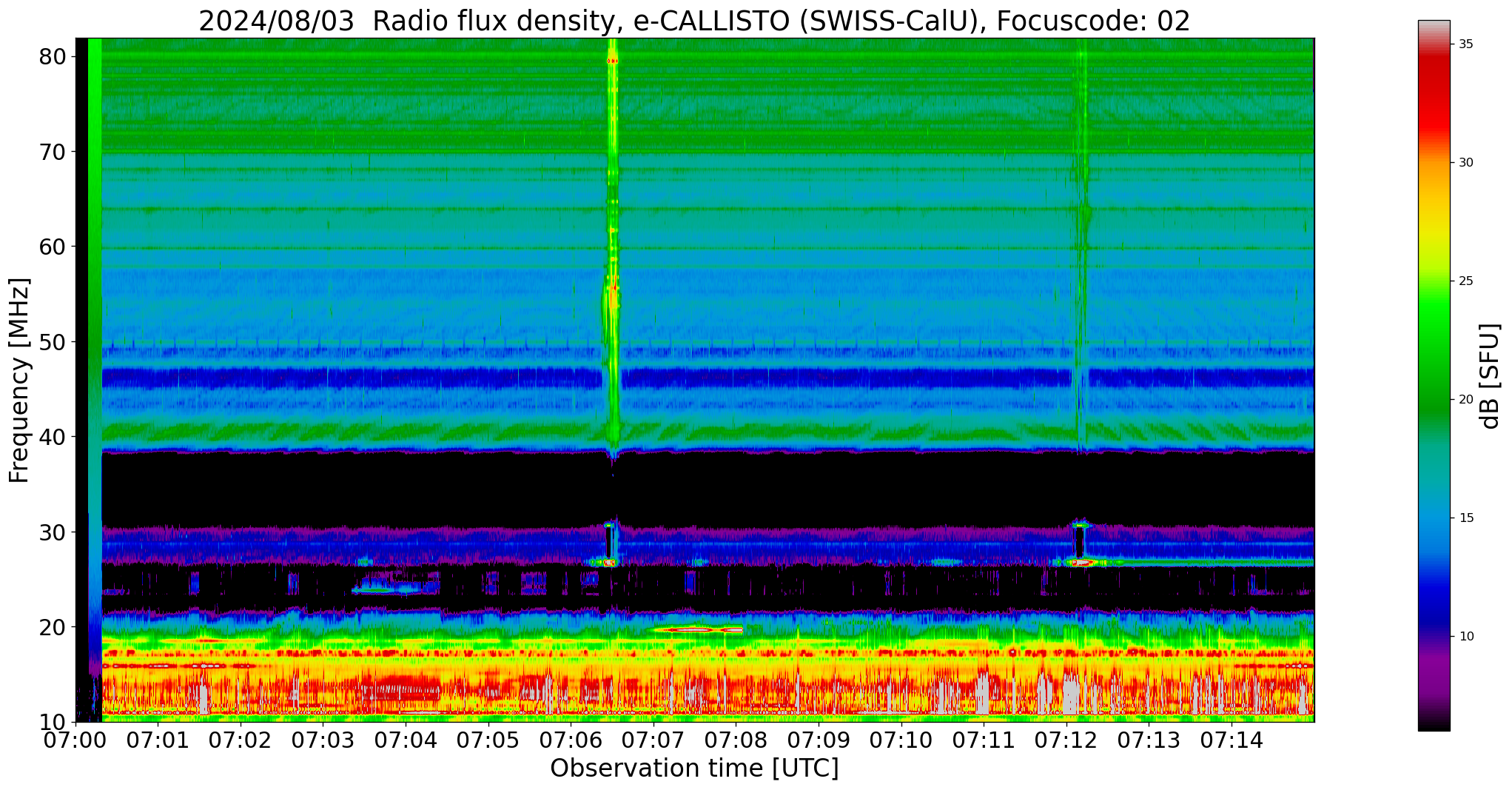Click the 40 MHz frequency tick label
The height and width of the screenshot is (790, 1512).
[53, 437]
